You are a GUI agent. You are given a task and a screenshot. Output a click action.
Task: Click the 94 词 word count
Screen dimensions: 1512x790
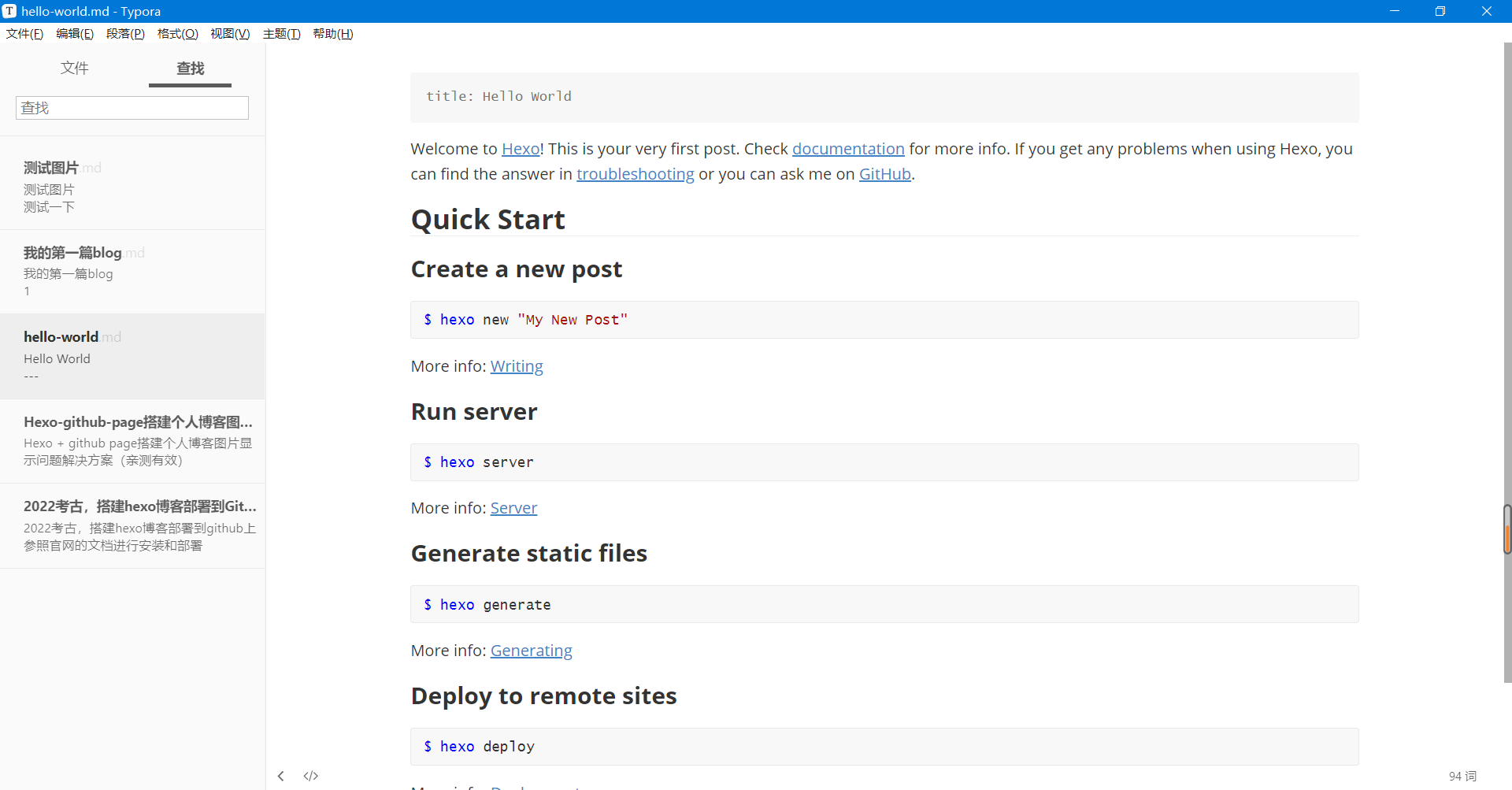pos(1462,777)
